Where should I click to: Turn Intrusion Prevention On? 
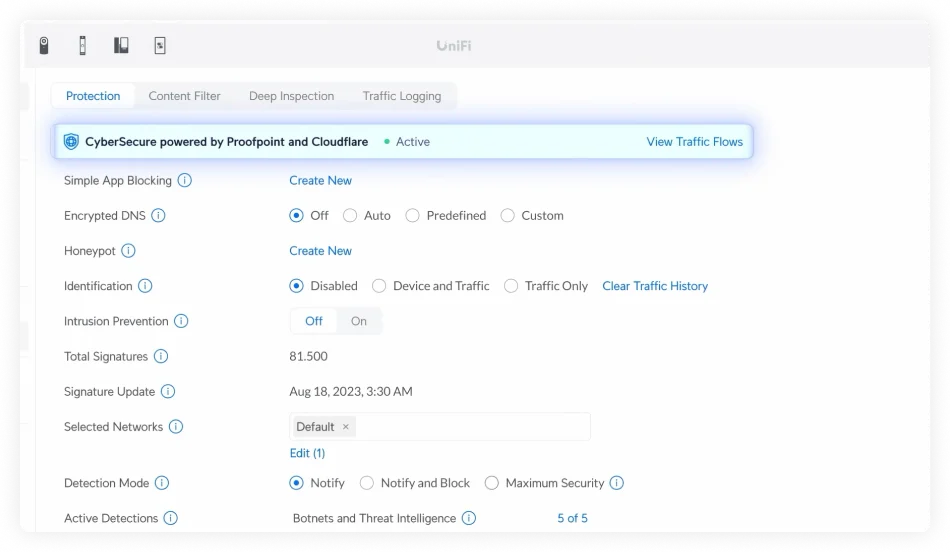(x=359, y=321)
